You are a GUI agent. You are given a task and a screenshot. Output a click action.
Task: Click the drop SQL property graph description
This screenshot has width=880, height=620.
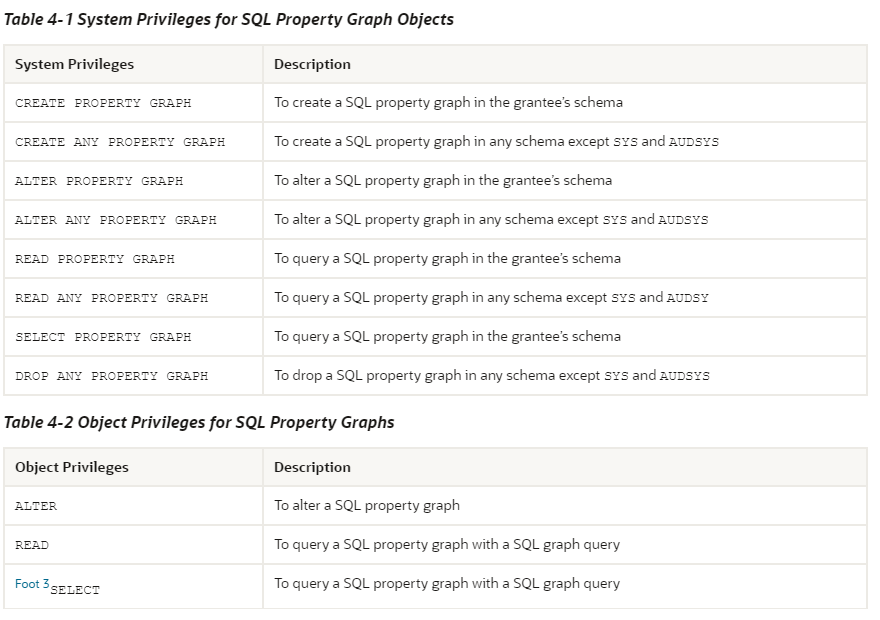pos(492,375)
